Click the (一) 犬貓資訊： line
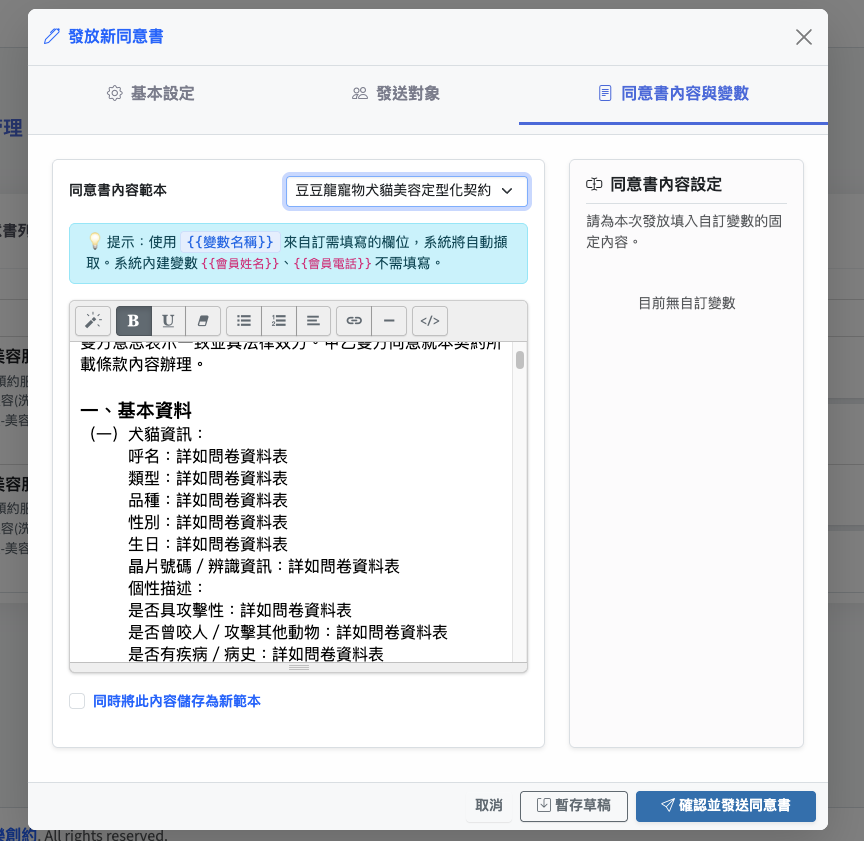This screenshot has width=864, height=841. pos(147,434)
